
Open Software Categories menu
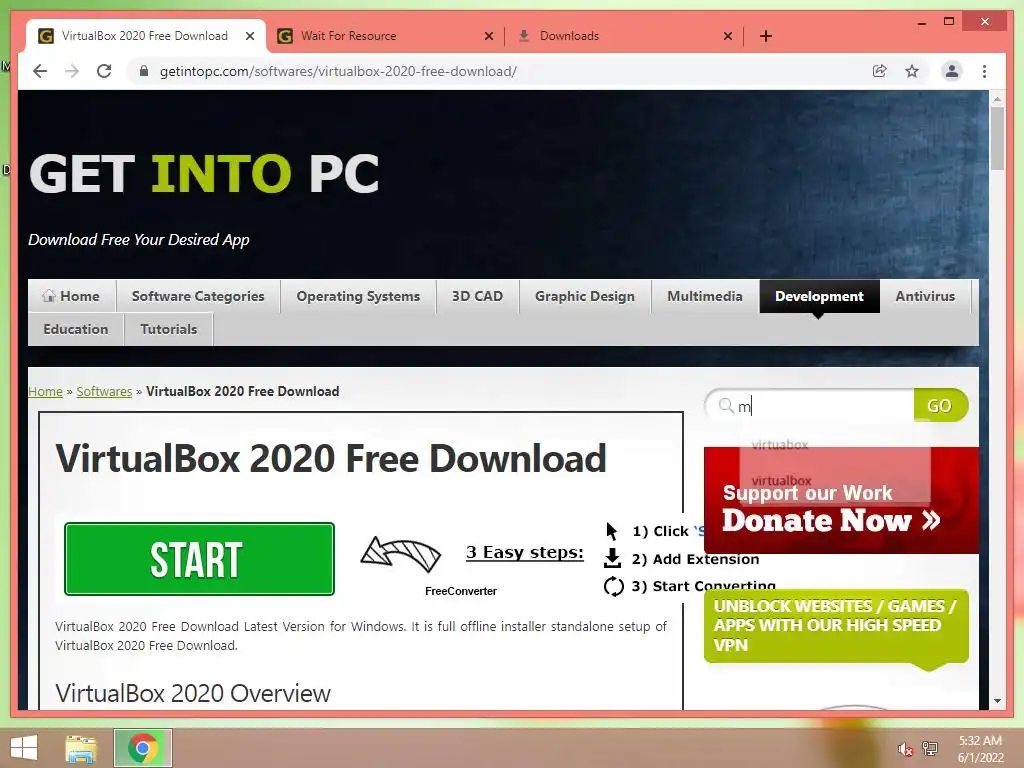tap(198, 296)
